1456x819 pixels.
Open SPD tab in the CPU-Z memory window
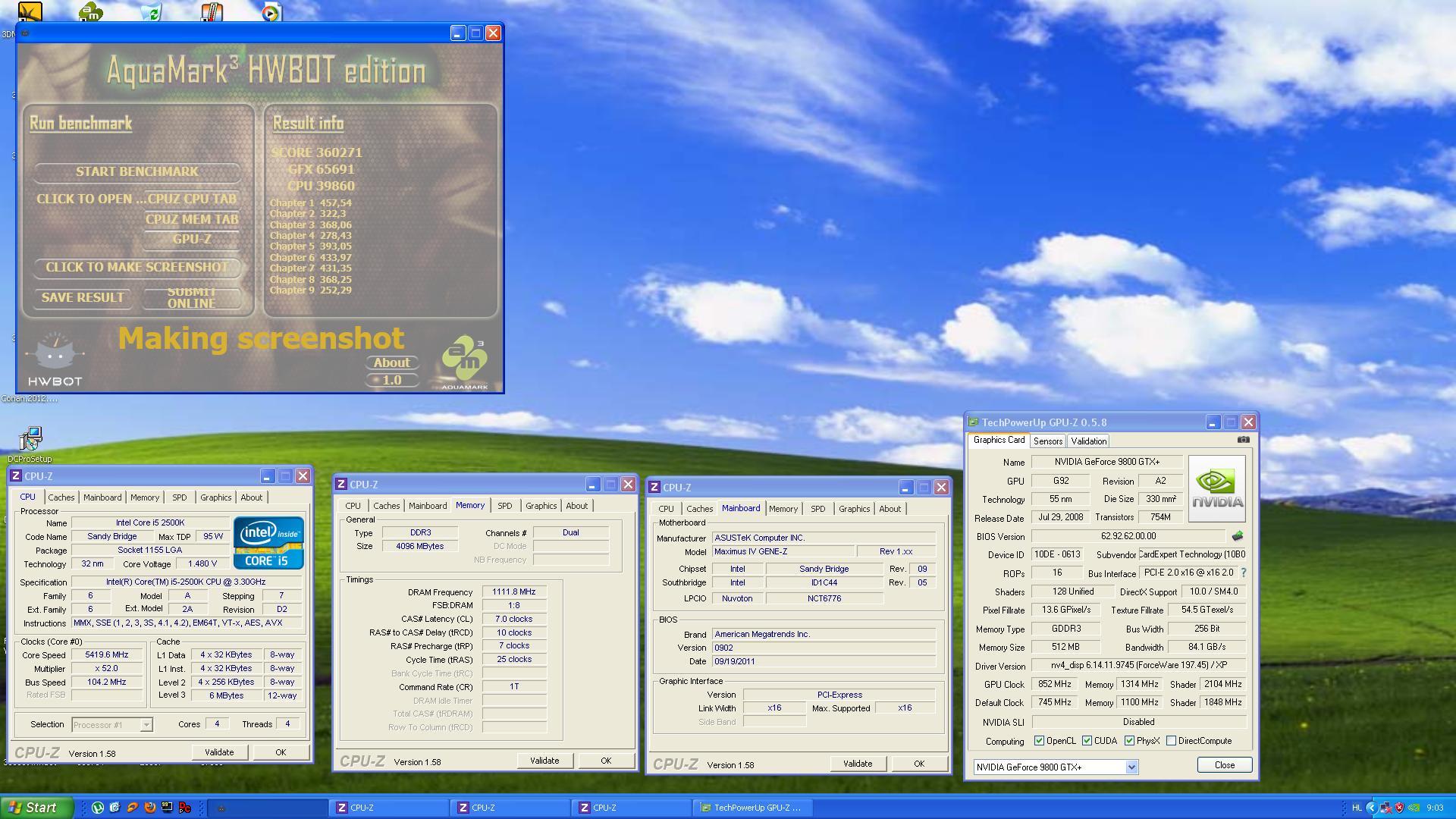pyautogui.click(x=504, y=506)
